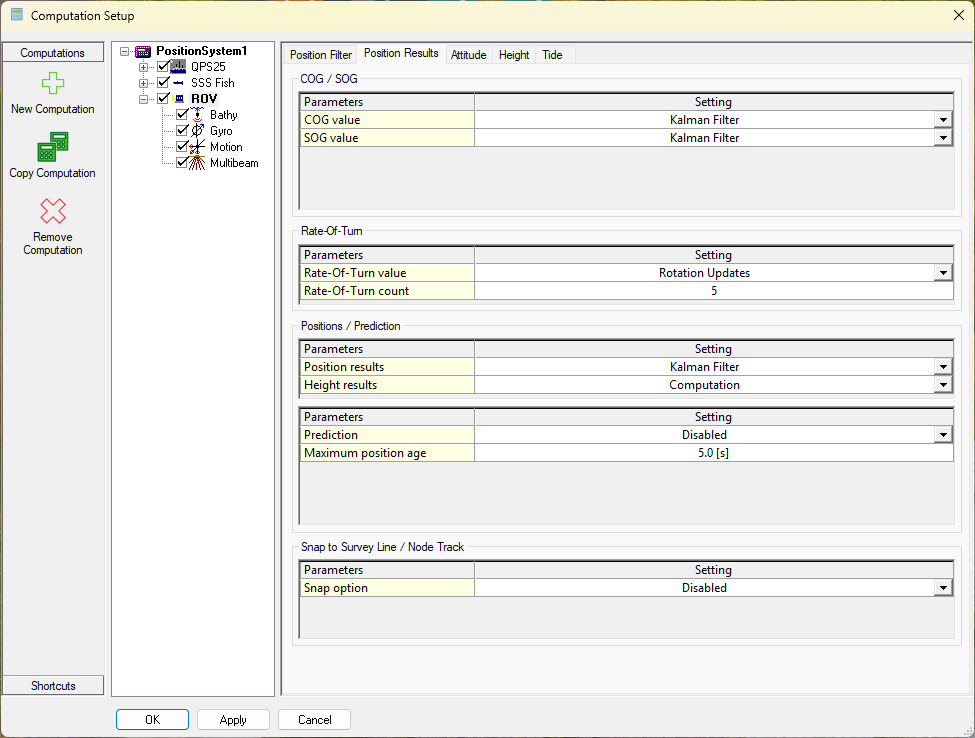Click the Maximum position age field
Viewport: 975px width, 738px height.
(712, 453)
